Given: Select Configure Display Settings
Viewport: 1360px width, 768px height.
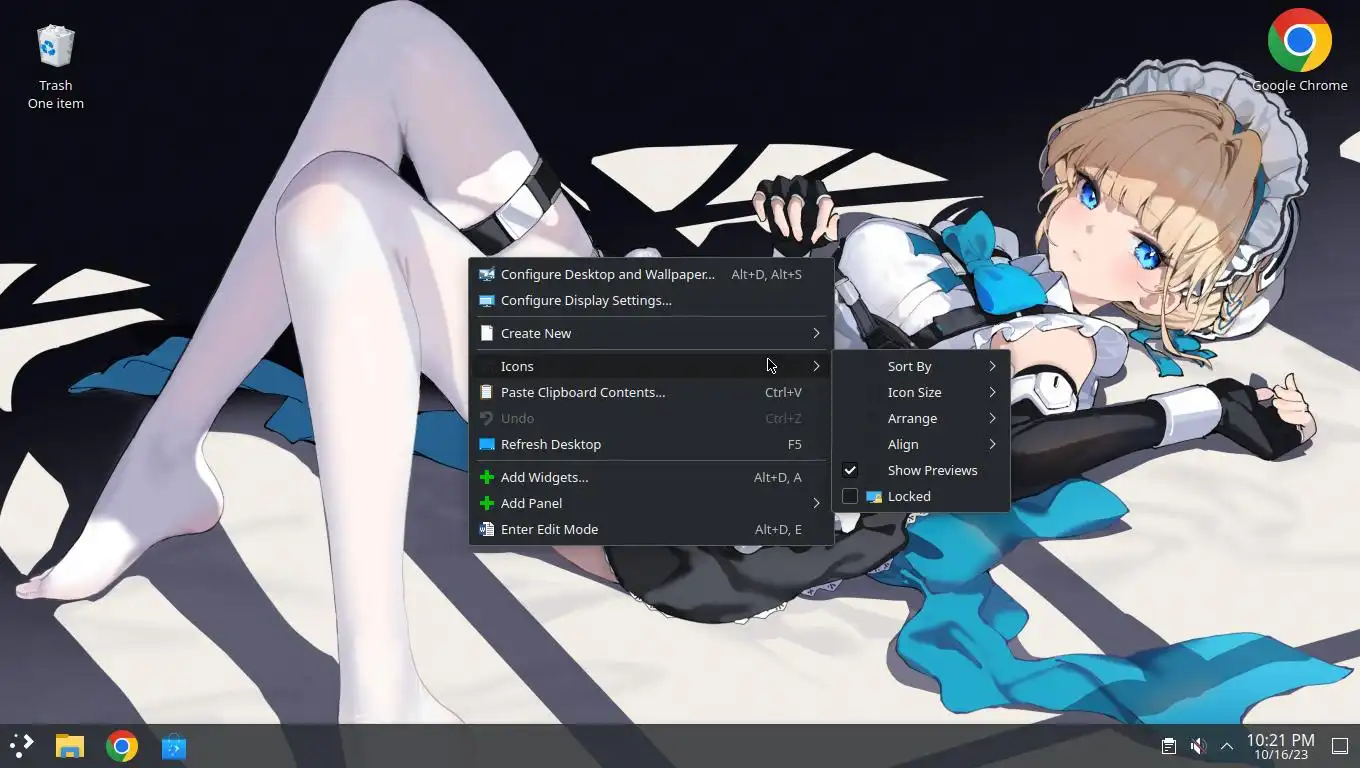Looking at the screenshot, I should pyautogui.click(x=651, y=300).
